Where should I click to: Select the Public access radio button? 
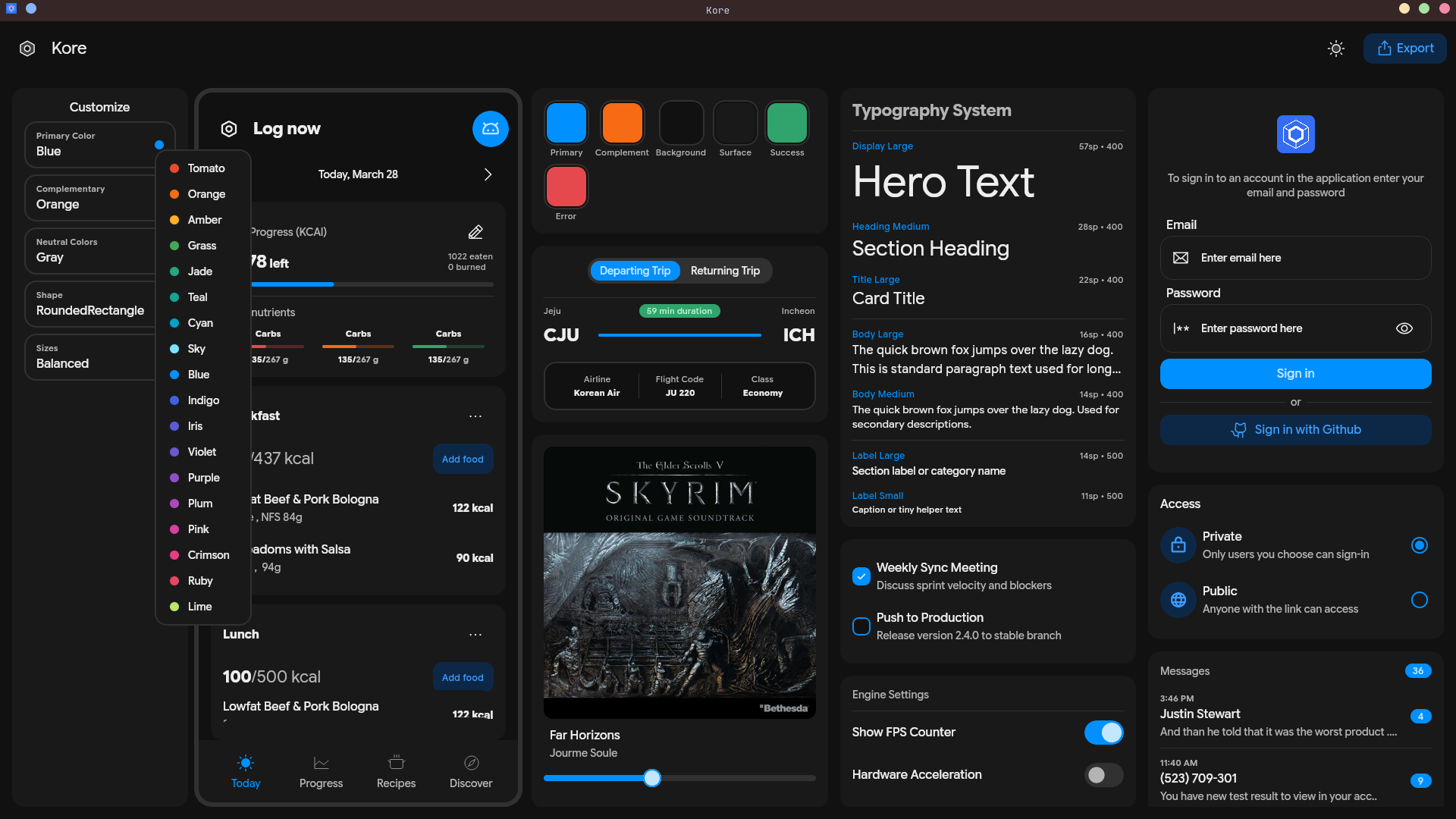coord(1420,600)
